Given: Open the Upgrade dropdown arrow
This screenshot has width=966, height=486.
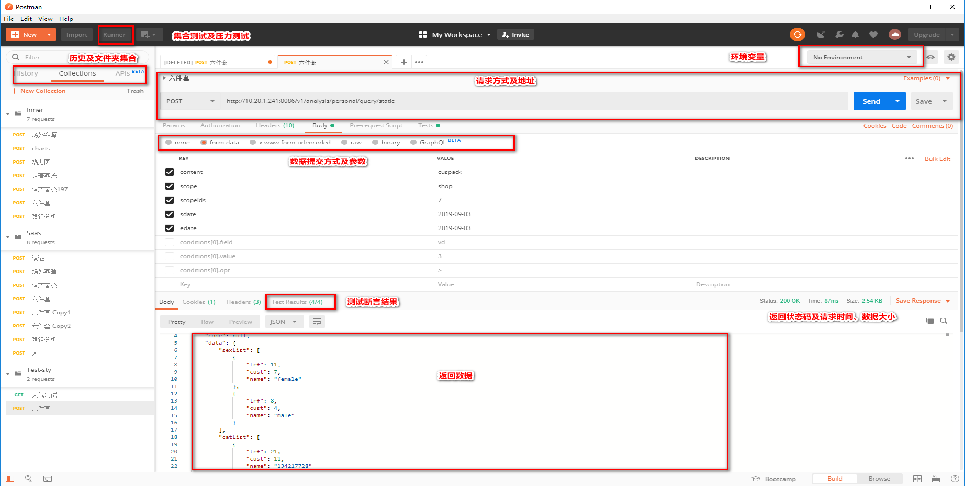Looking at the screenshot, I should pos(952,35).
